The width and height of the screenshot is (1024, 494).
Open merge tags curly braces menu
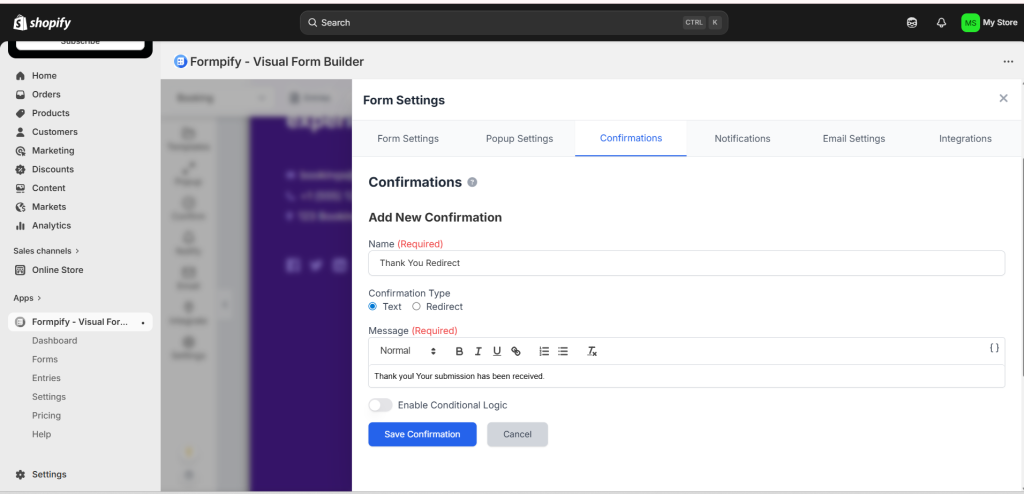[994, 348]
